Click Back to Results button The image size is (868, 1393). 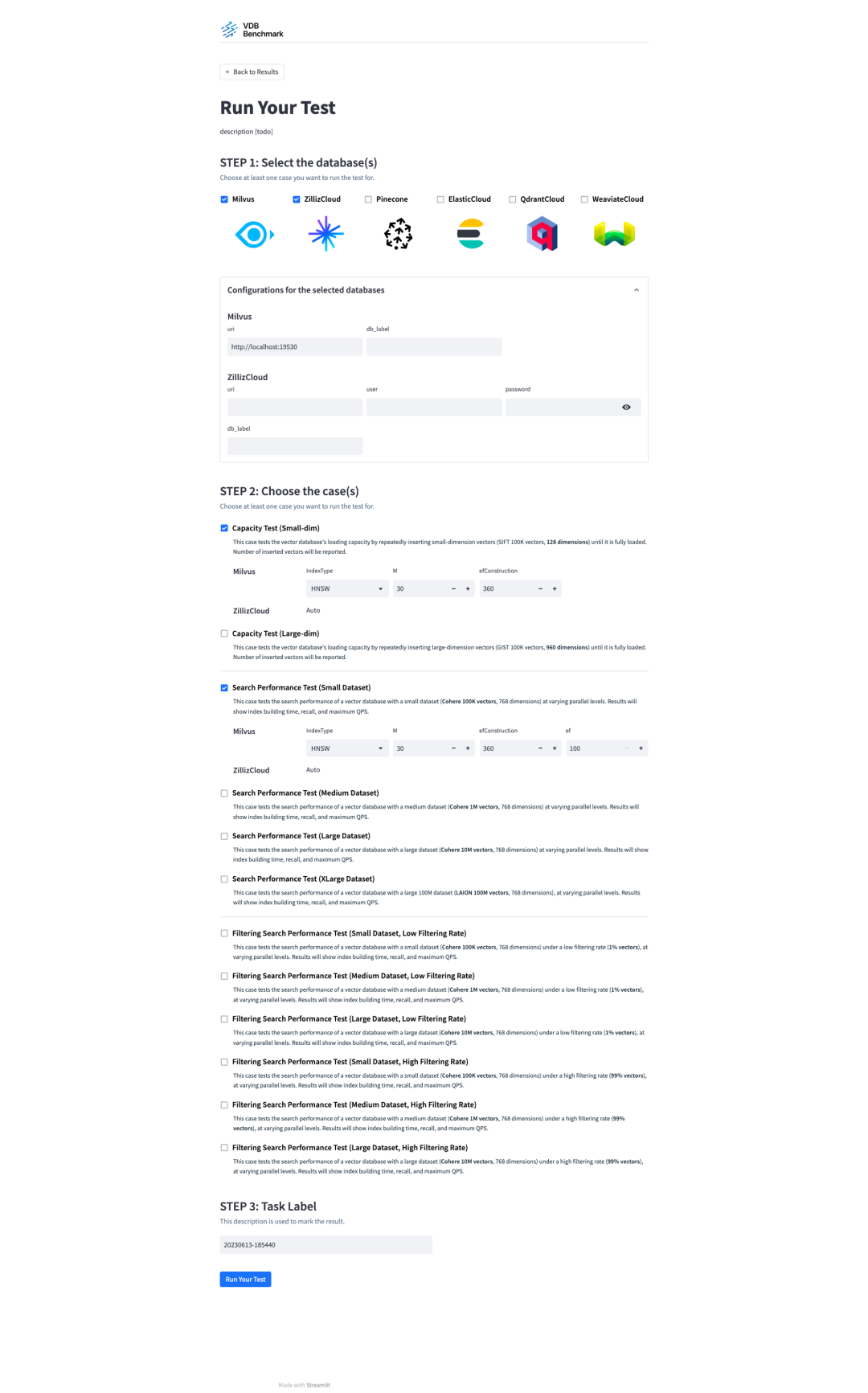click(x=252, y=72)
